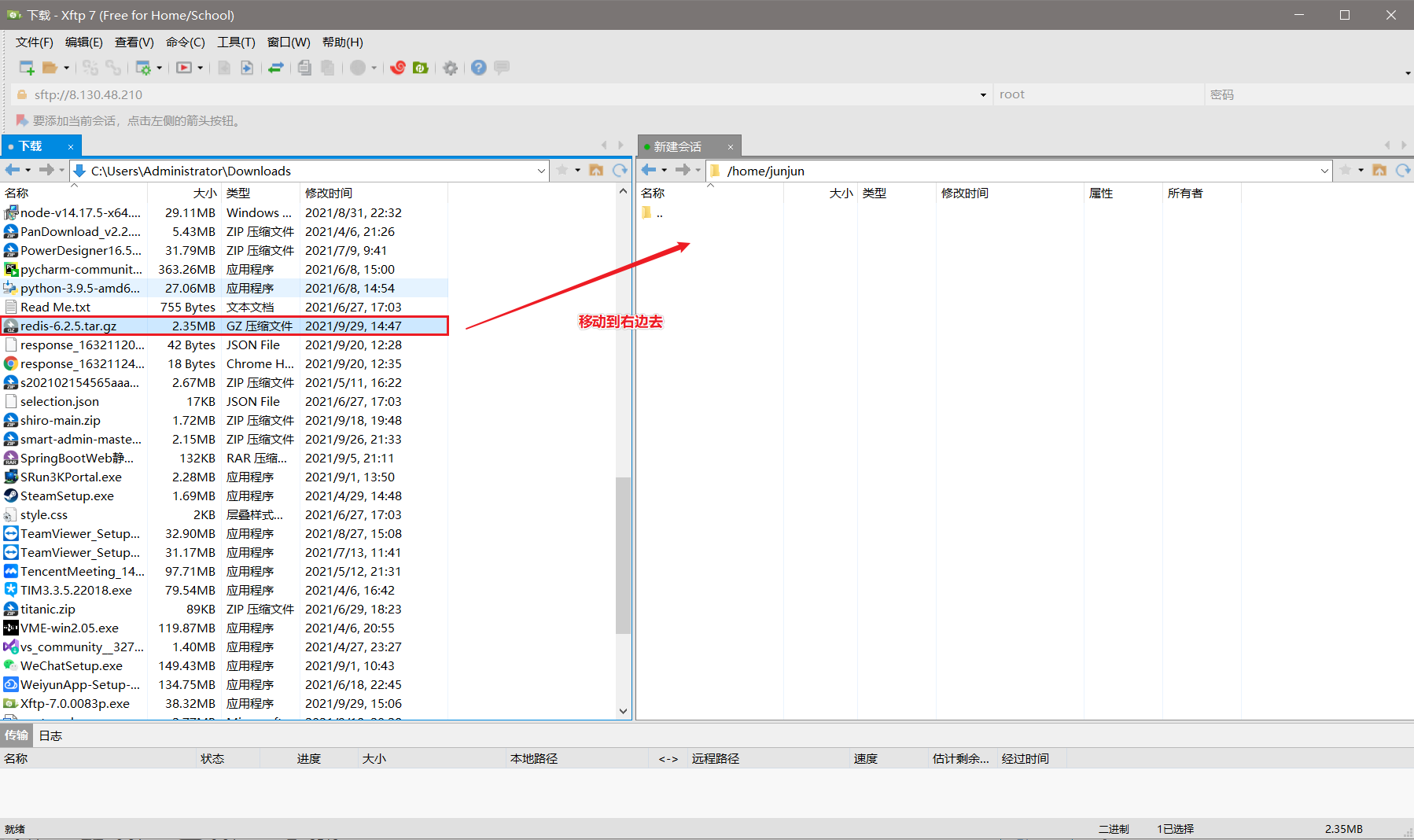The image size is (1414, 840).
Task: Select Read Me.txt file
Action: tap(224, 307)
